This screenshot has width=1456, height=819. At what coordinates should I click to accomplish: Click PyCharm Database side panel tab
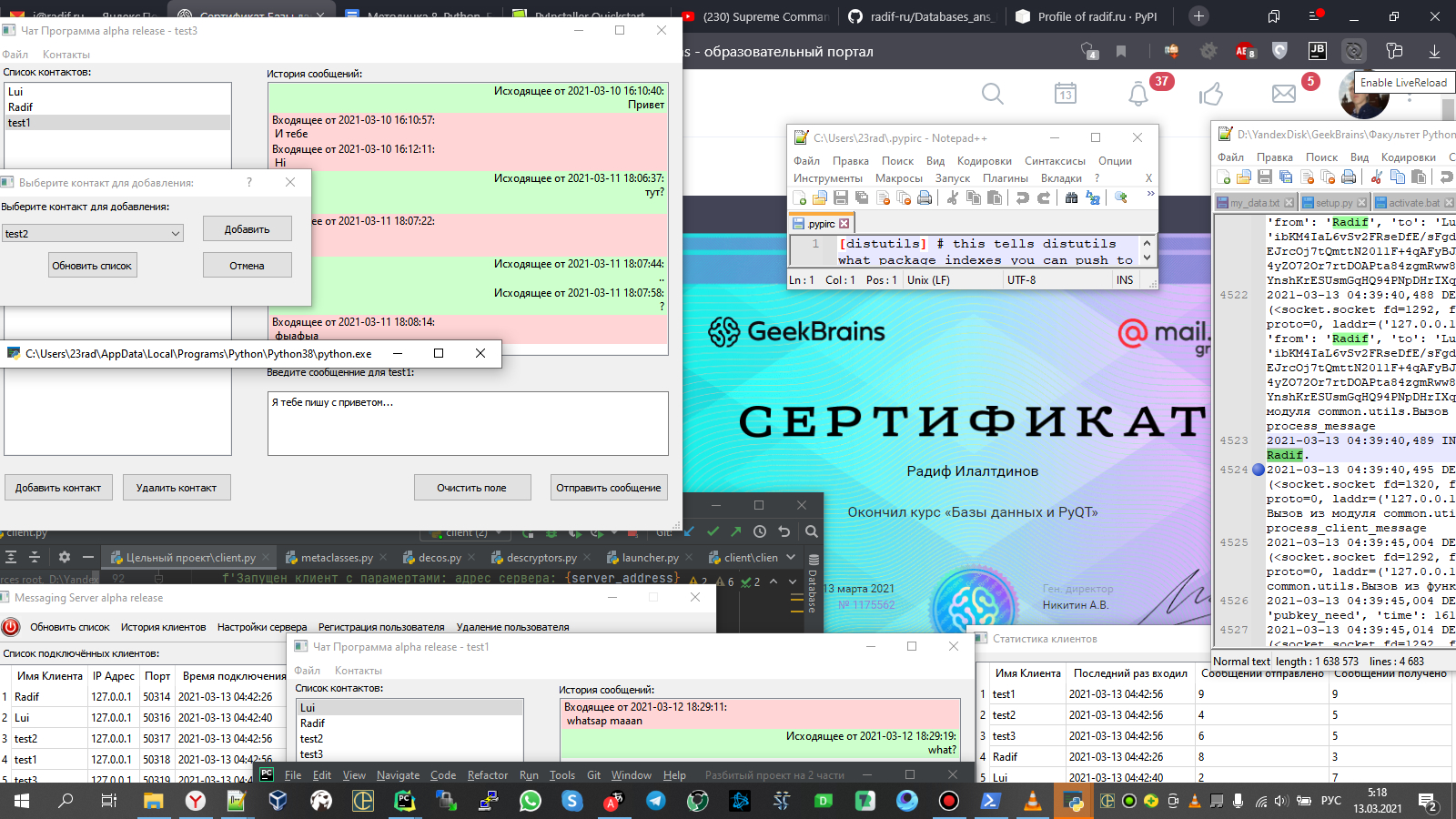click(x=814, y=582)
